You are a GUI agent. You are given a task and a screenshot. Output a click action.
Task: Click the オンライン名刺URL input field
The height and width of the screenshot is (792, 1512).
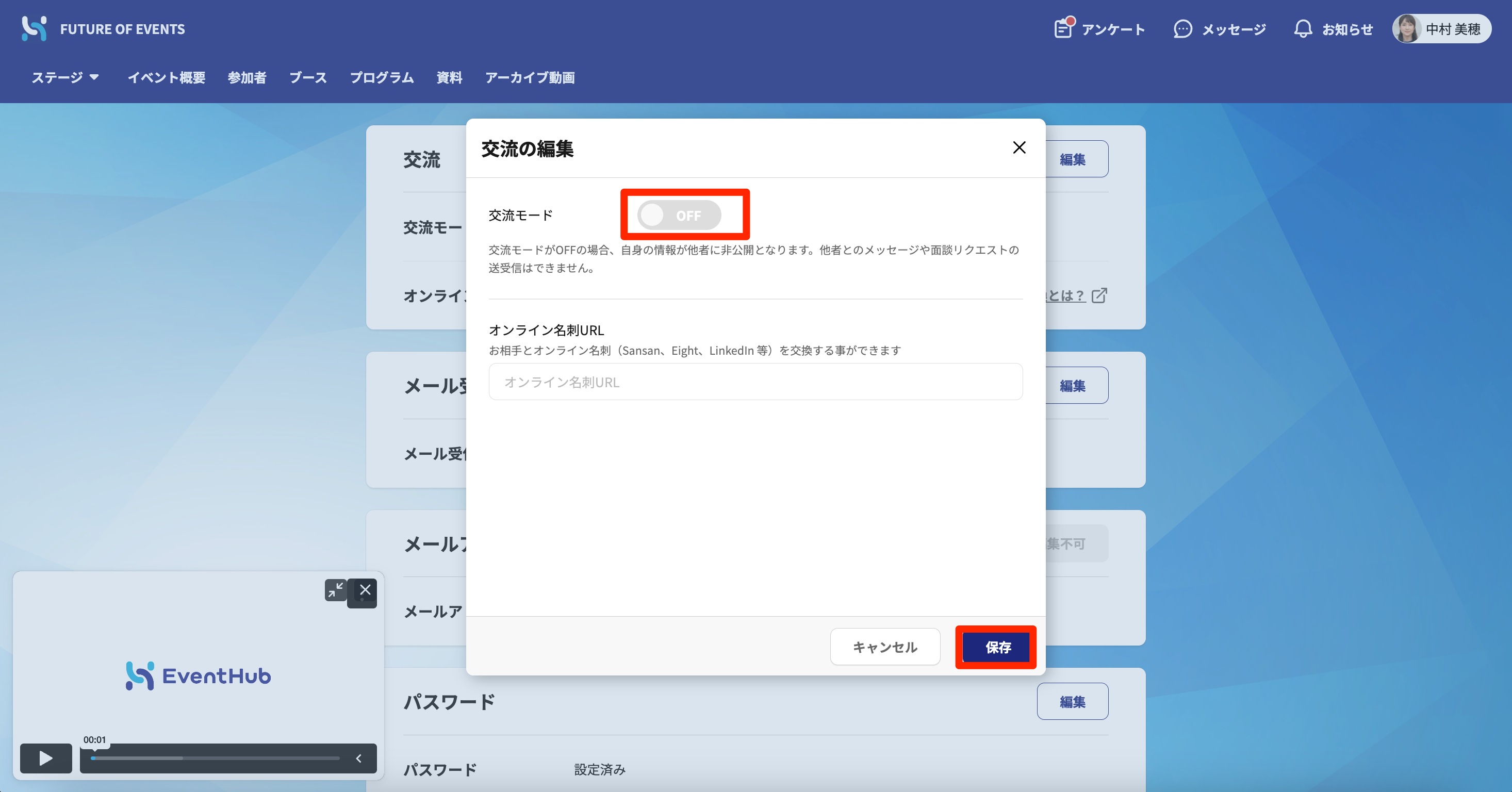tap(755, 382)
